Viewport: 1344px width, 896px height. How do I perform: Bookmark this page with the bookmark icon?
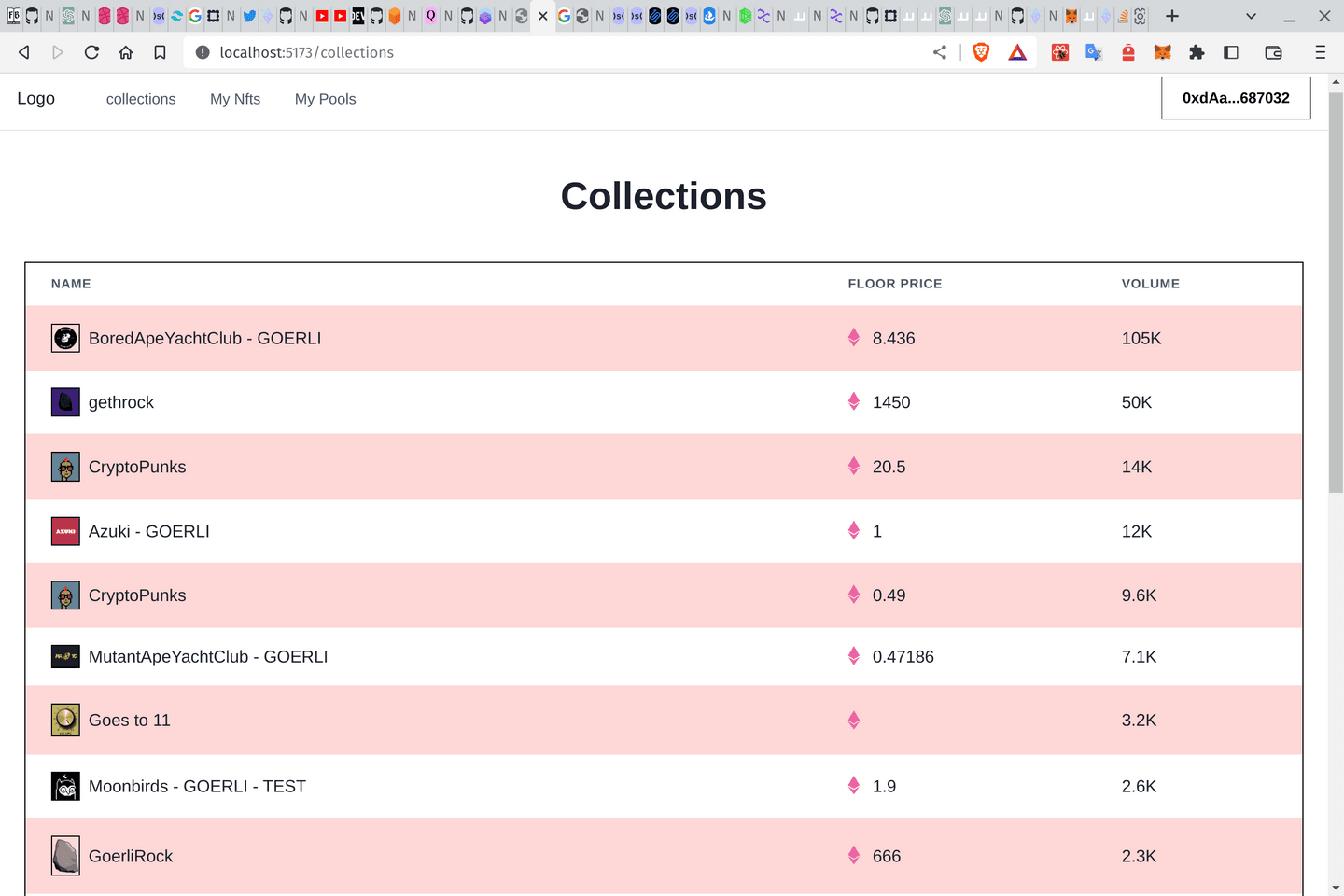(x=160, y=52)
